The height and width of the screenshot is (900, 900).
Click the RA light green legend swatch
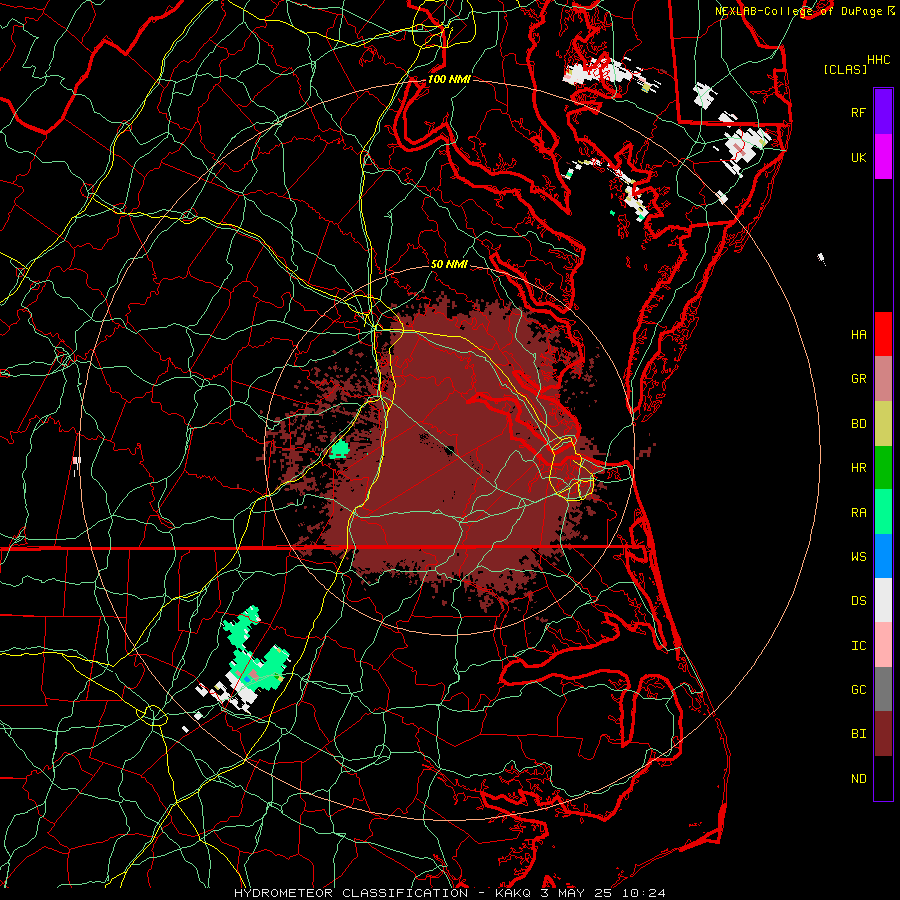[883, 512]
